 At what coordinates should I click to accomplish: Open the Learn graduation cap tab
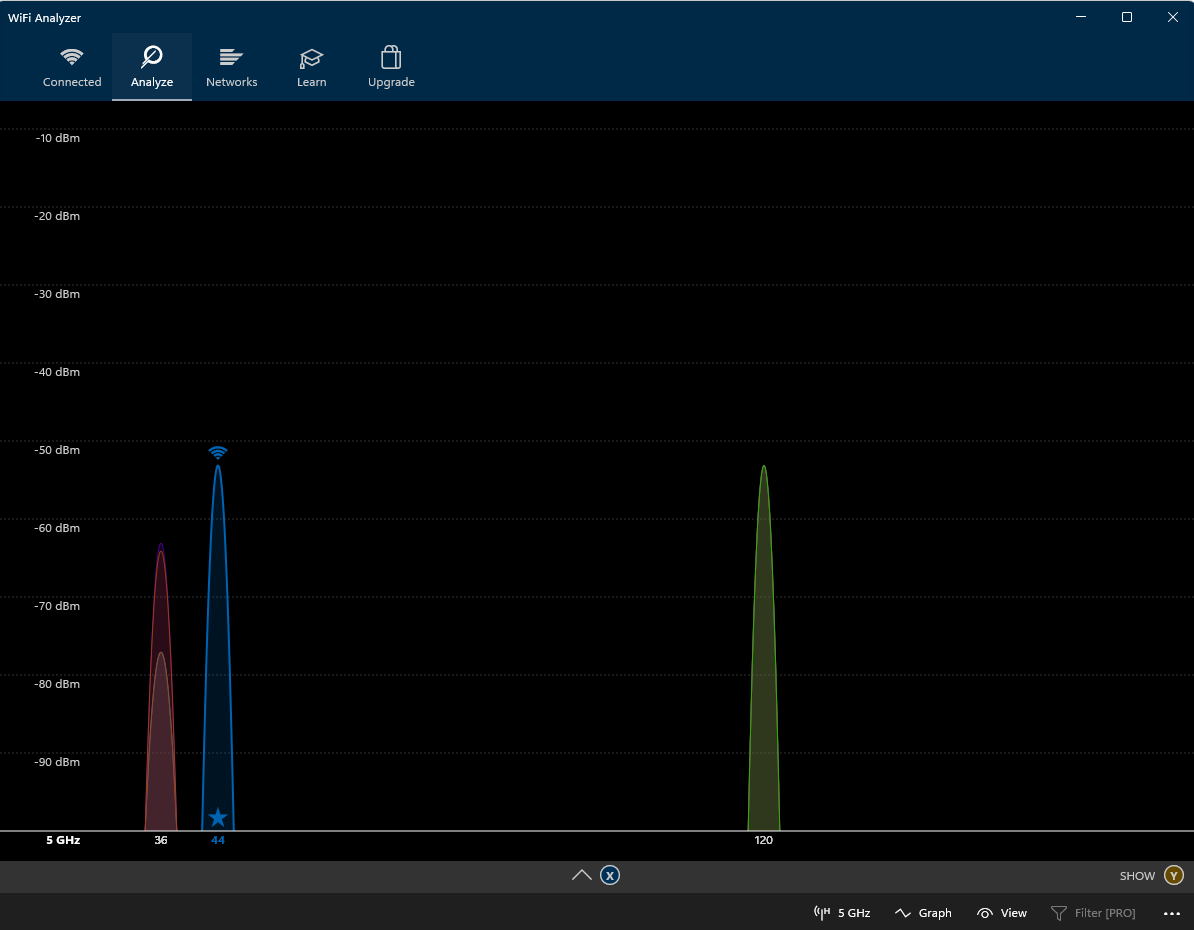point(311,67)
